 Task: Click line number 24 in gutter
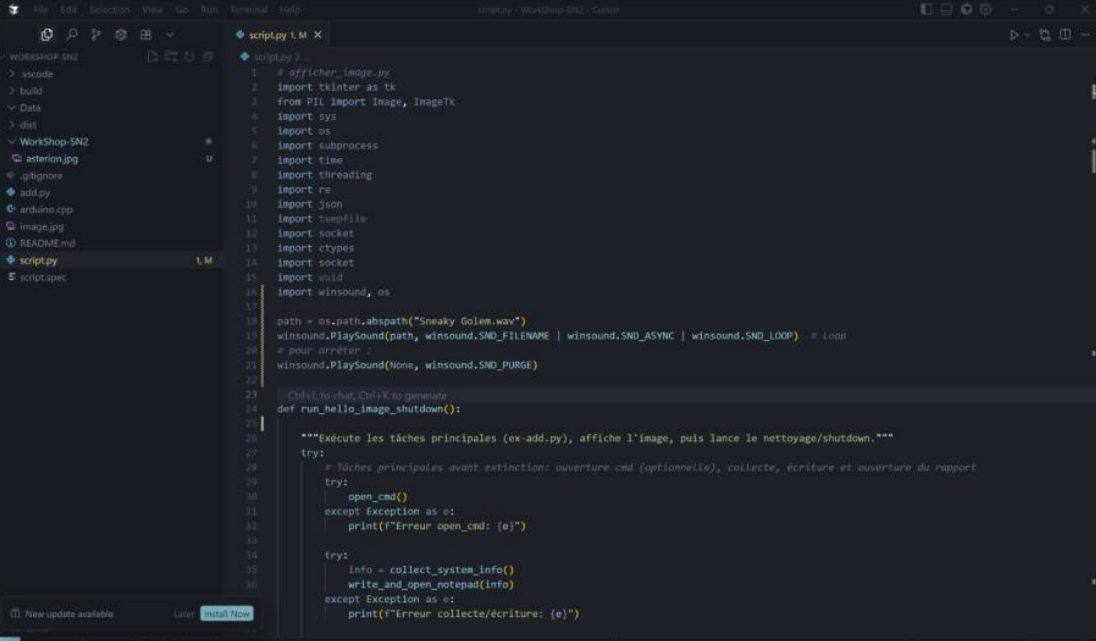click(251, 409)
